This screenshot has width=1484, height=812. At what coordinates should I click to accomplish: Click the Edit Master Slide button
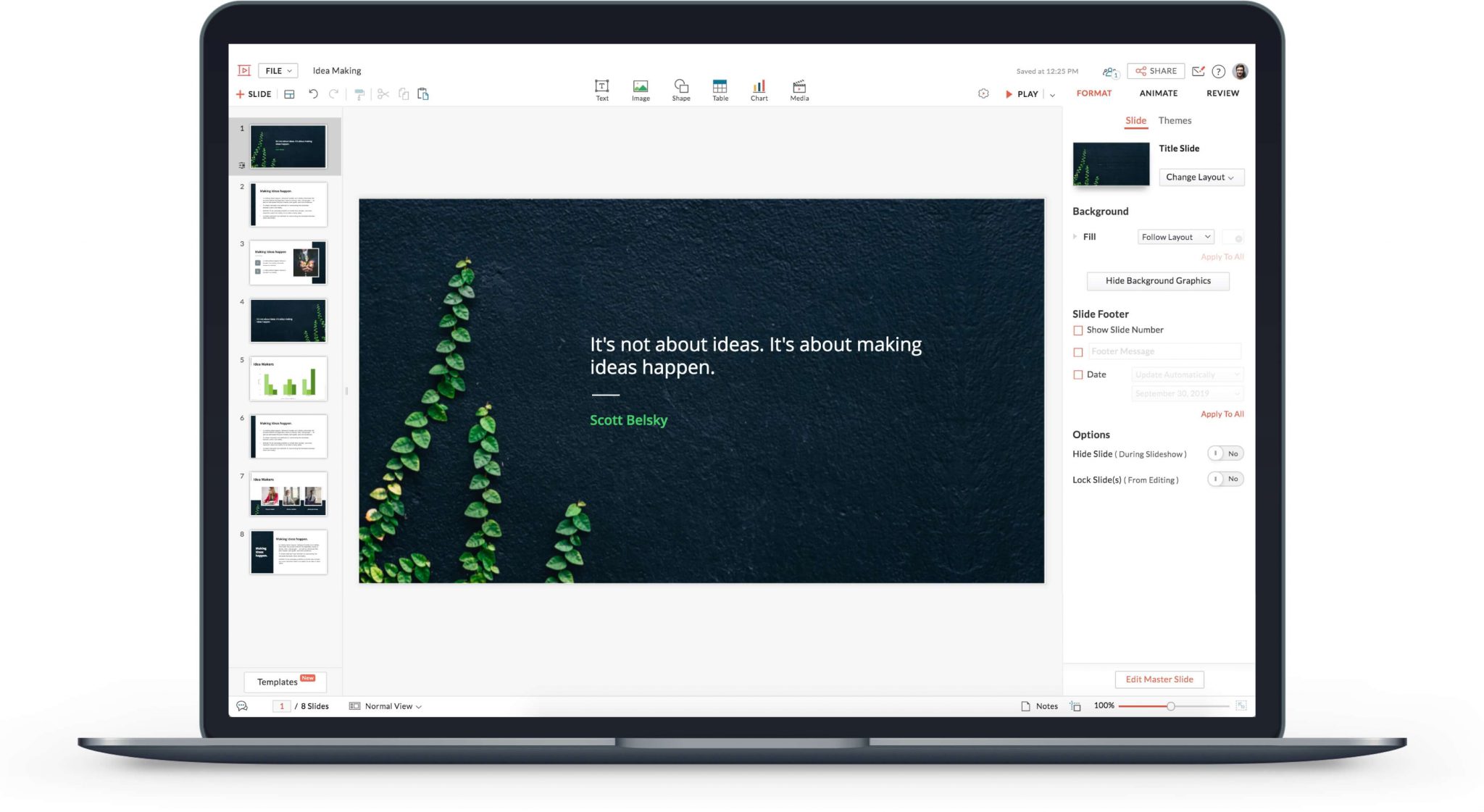(x=1158, y=679)
